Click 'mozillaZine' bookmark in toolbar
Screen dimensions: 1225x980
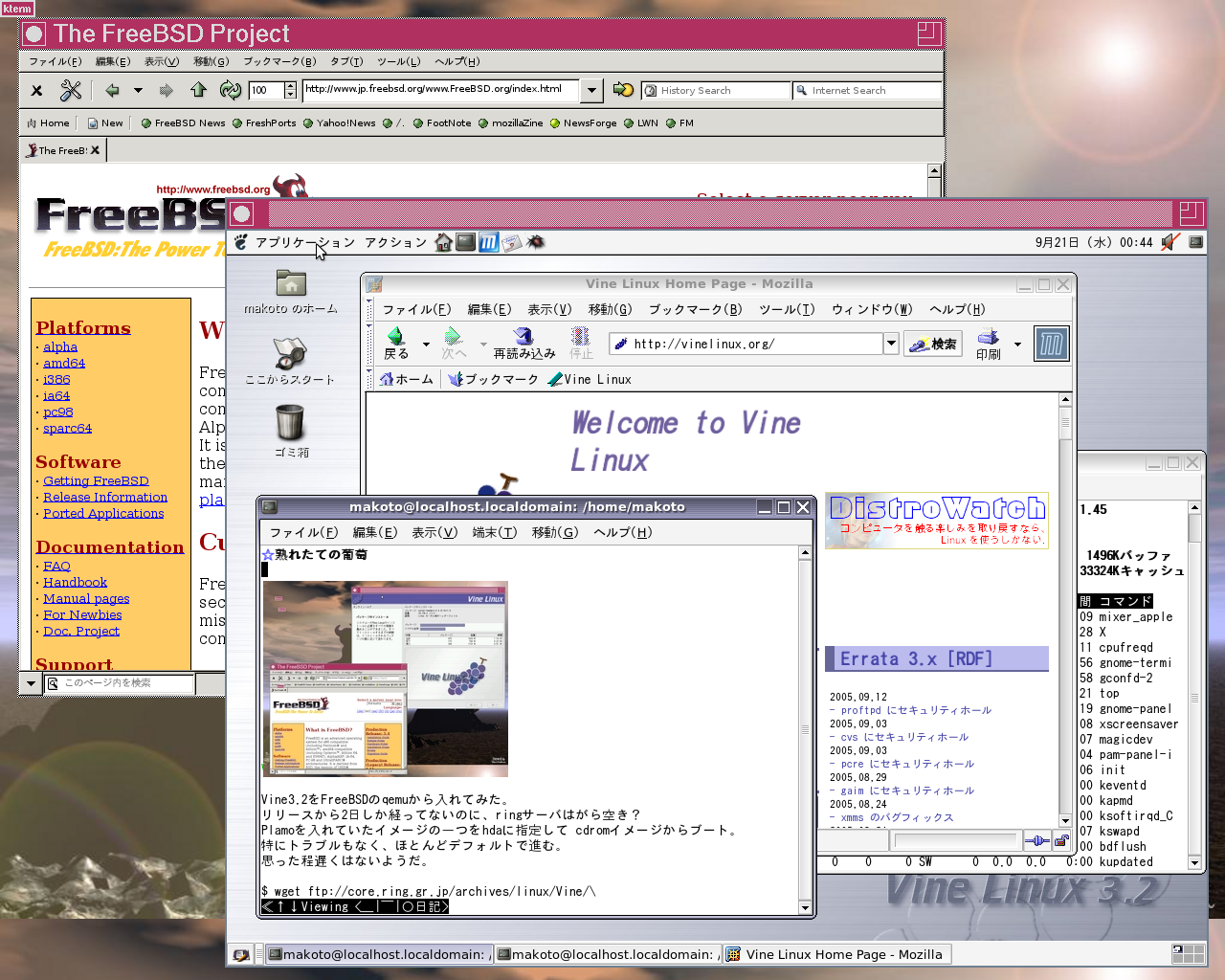pos(510,123)
